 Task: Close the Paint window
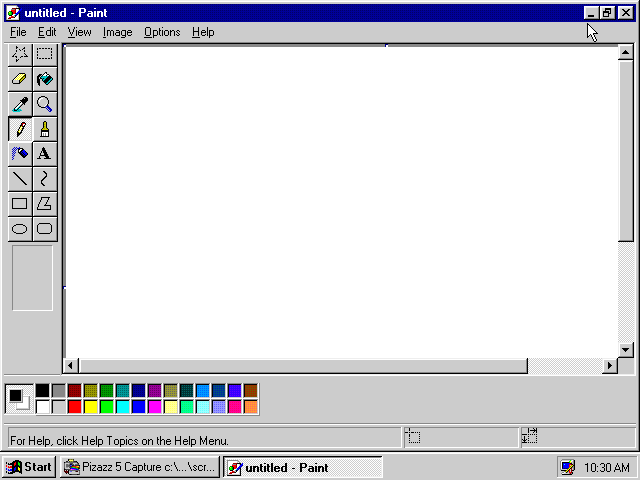(625, 13)
